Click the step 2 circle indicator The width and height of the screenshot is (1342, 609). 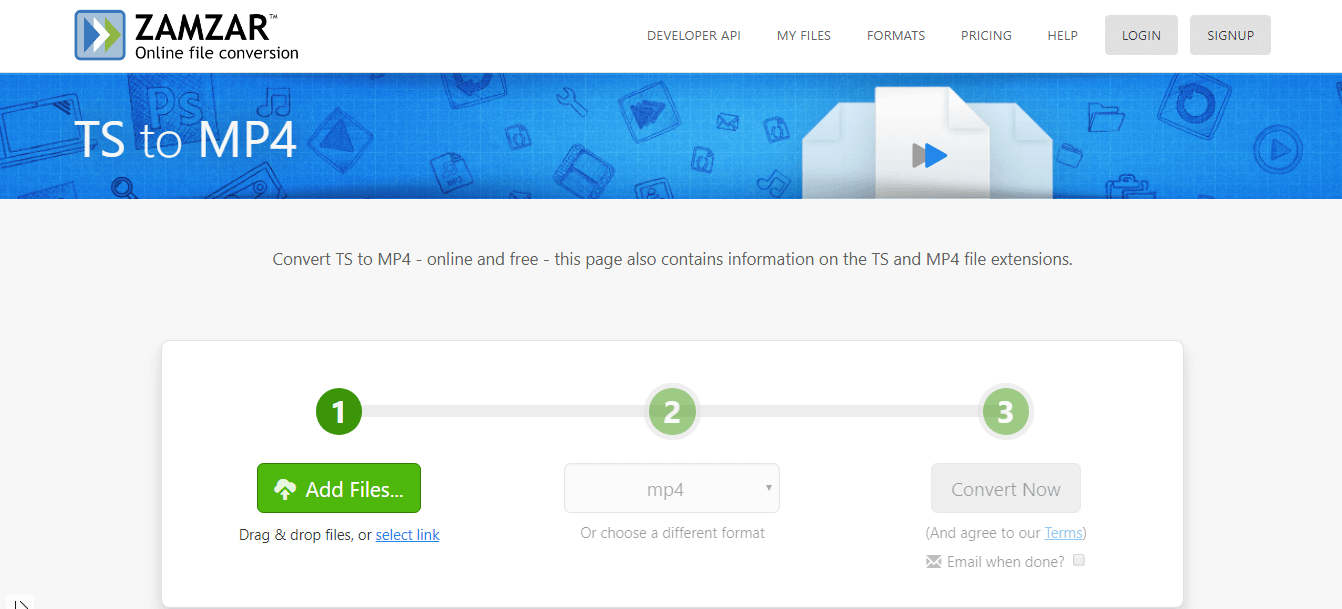(x=672, y=412)
